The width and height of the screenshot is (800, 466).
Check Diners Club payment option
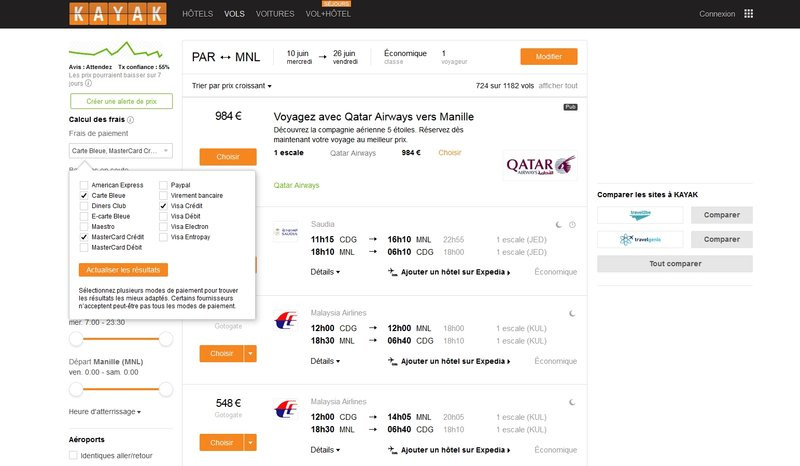pos(84,206)
